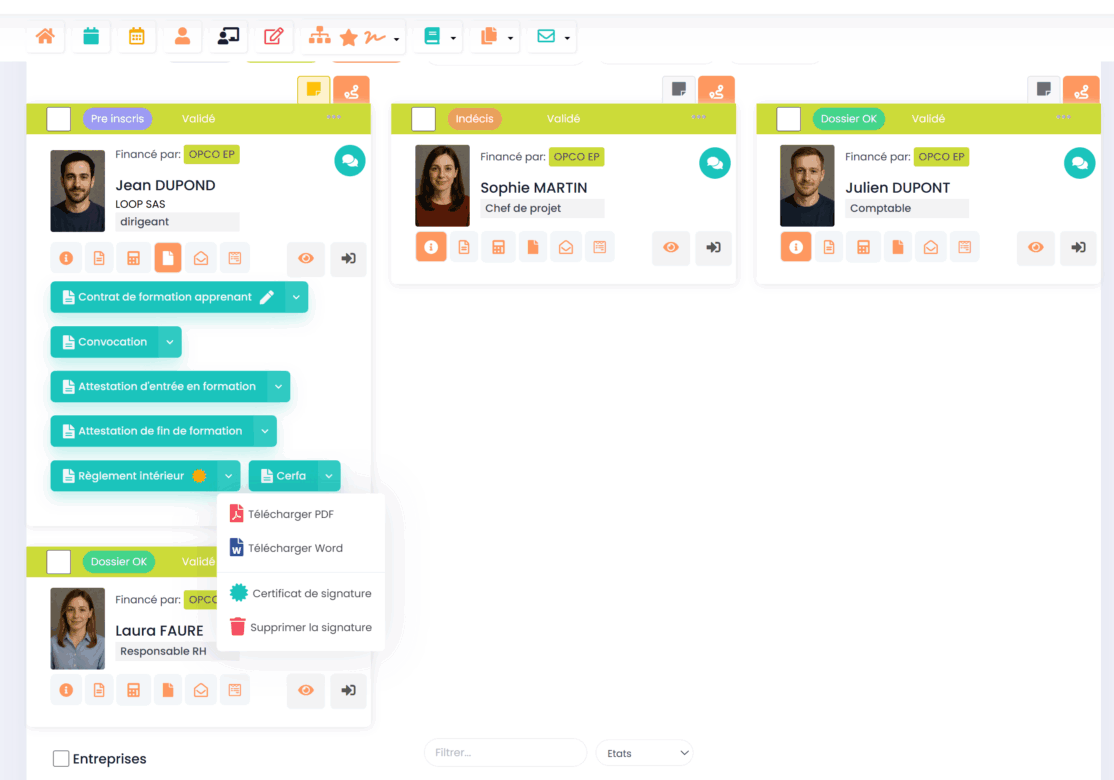Image resolution: width=1114 pixels, height=780 pixels.
Task: Enable the Entreprises checkbox
Action: coord(61,759)
